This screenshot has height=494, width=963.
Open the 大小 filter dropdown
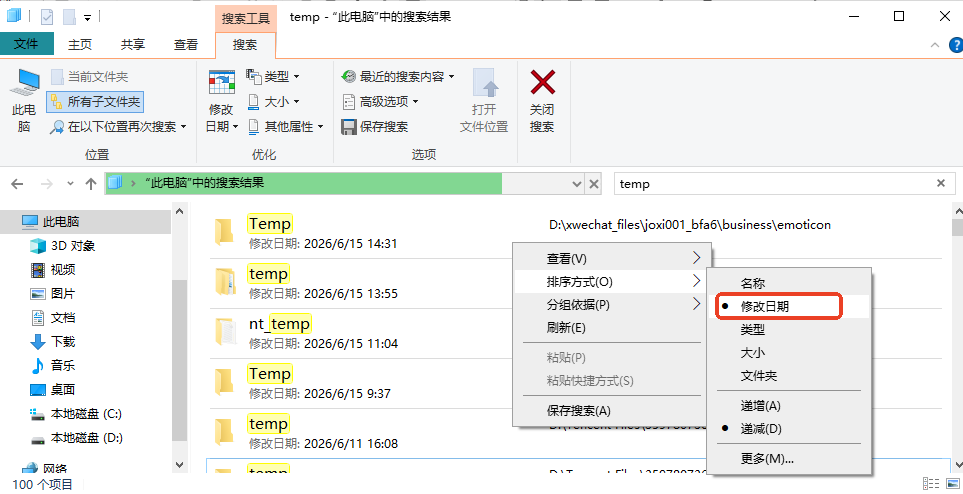click(x=273, y=101)
